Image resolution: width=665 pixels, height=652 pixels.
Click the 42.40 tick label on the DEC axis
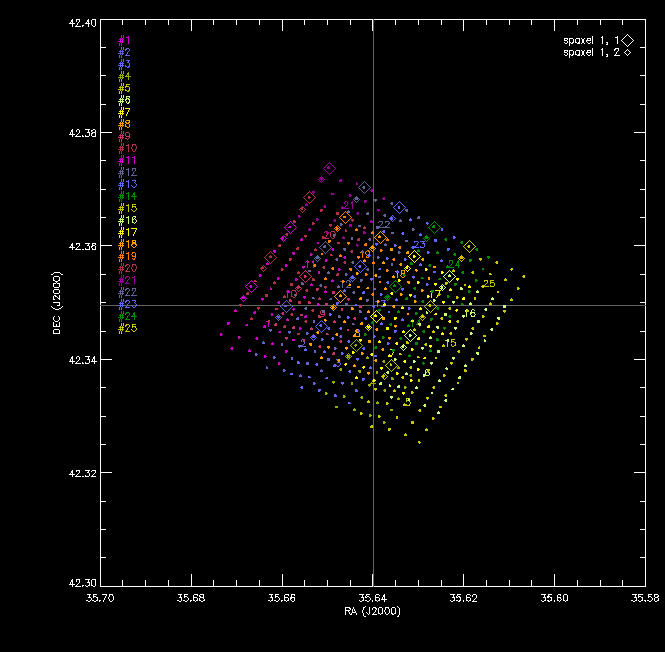[82, 23]
